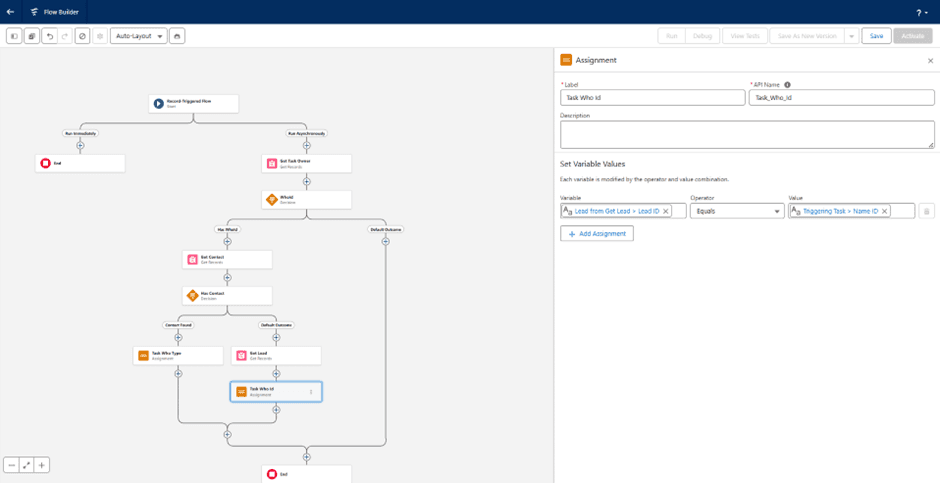This screenshot has height=483, width=940.
Task: Show API Name info tooltip
Action: point(788,85)
